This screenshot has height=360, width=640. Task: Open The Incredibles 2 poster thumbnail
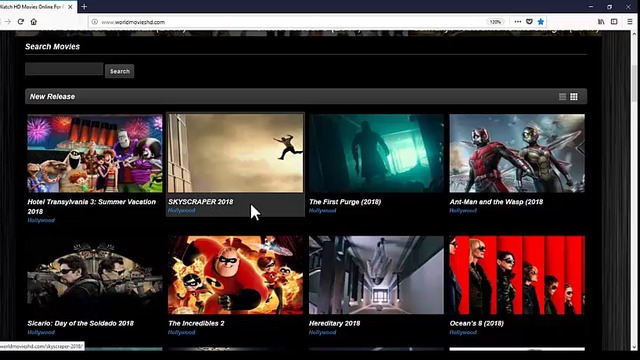pos(236,275)
